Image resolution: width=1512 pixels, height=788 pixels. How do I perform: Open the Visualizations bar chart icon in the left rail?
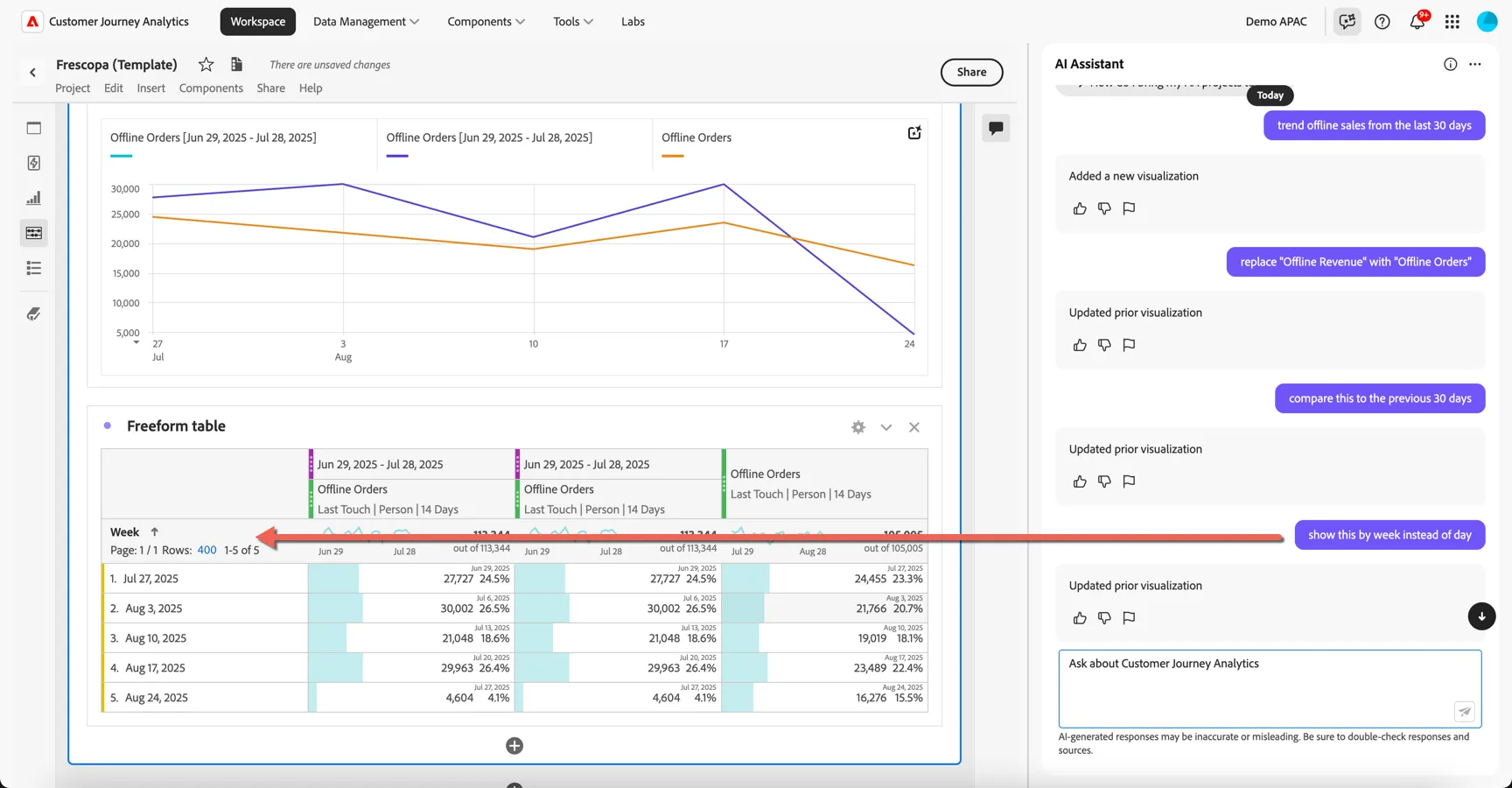[34, 198]
